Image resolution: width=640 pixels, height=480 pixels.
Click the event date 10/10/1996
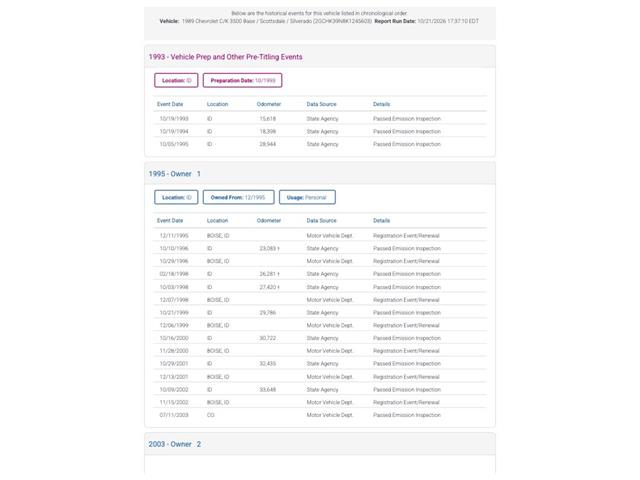[174, 248]
